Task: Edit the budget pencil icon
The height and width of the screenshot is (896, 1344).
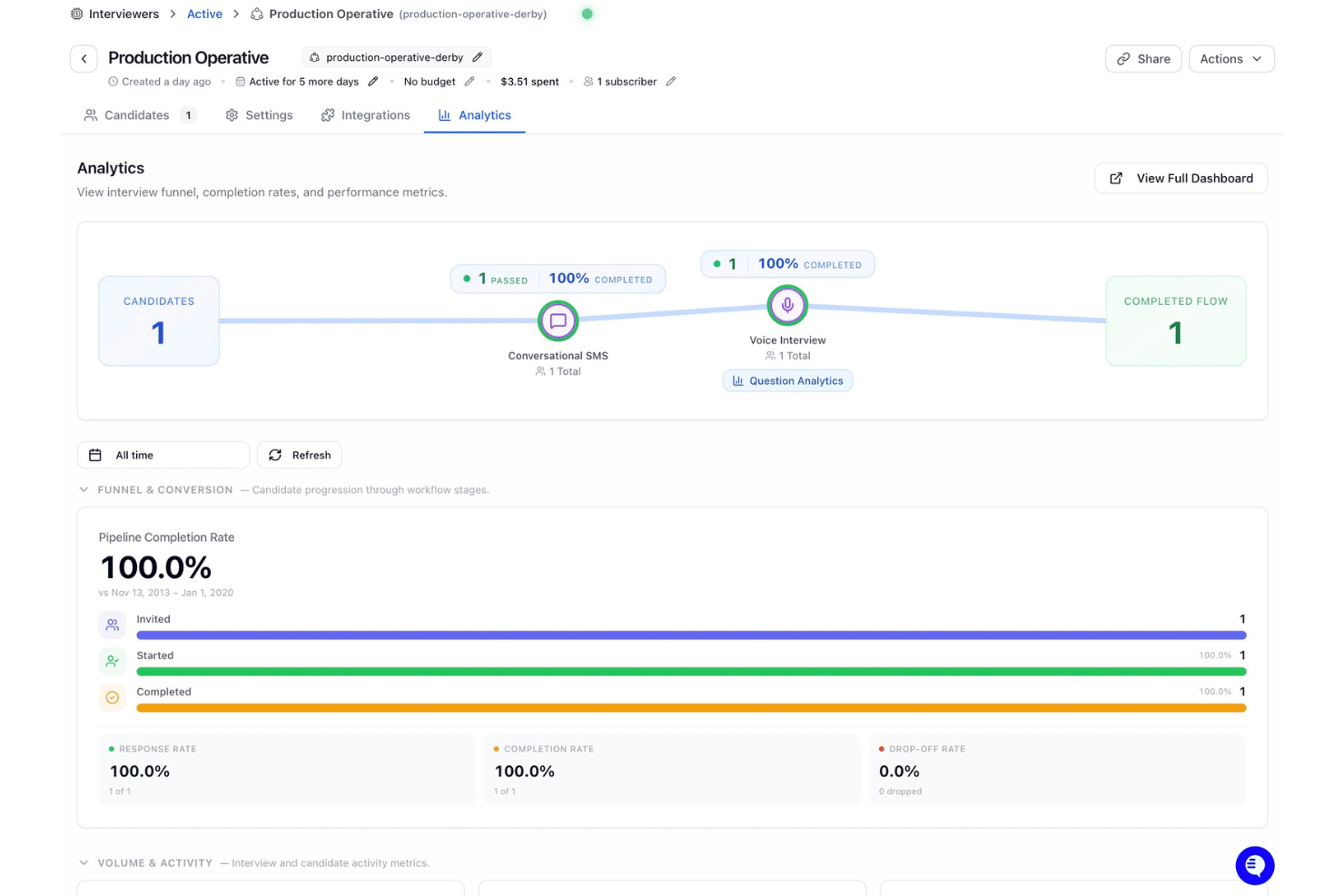Action: click(x=469, y=82)
